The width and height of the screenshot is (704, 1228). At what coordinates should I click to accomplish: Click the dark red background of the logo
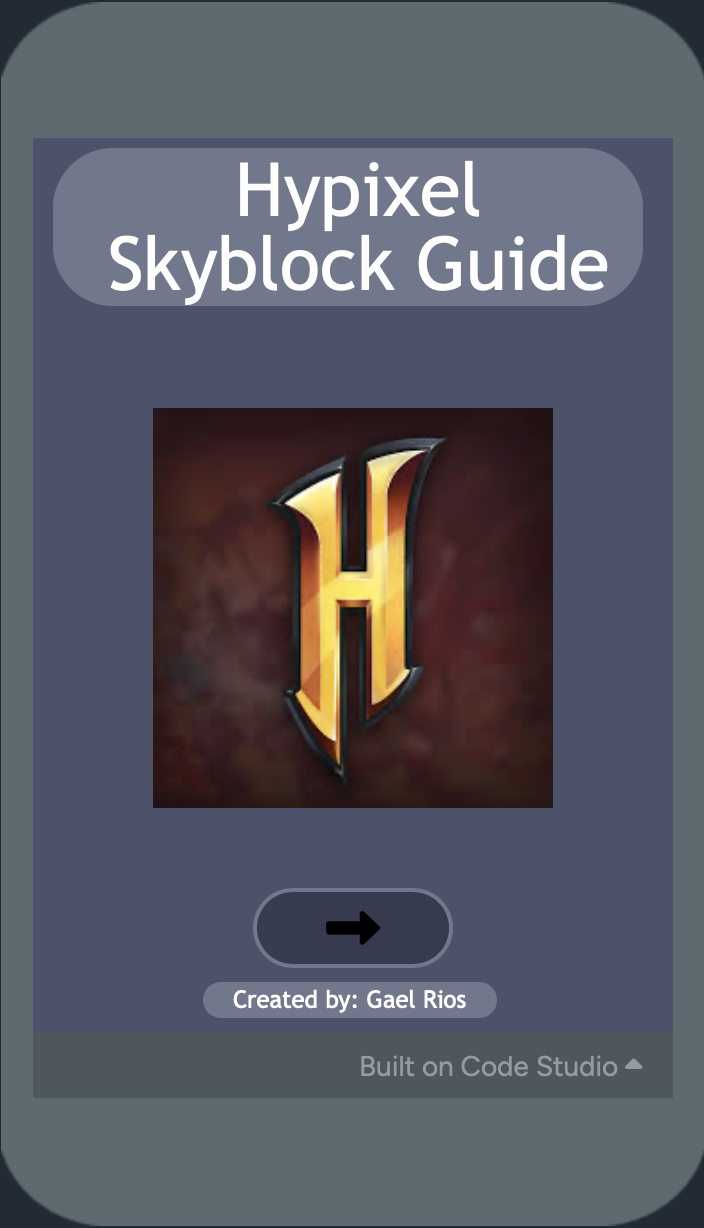click(205, 700)
